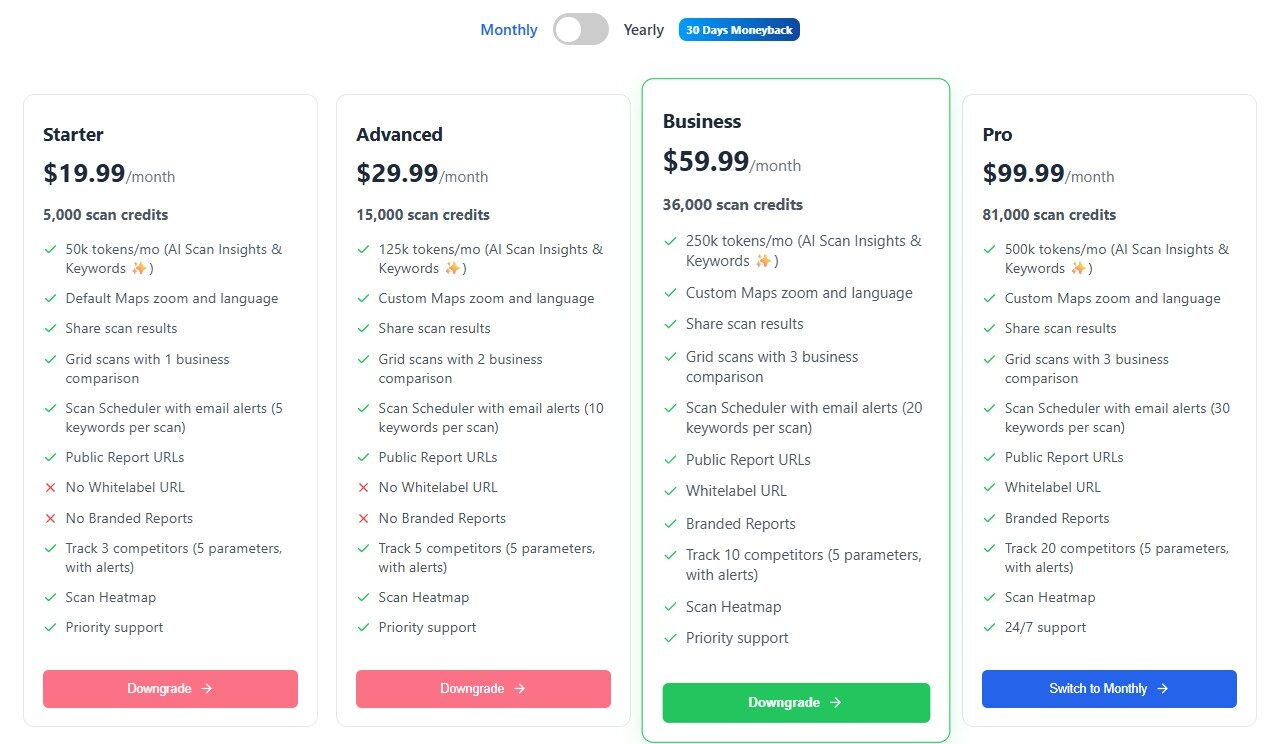The width and height of the screenshot is (1269, 744).
Task: Click the Business plan title
Action: (x=702, y=121)
